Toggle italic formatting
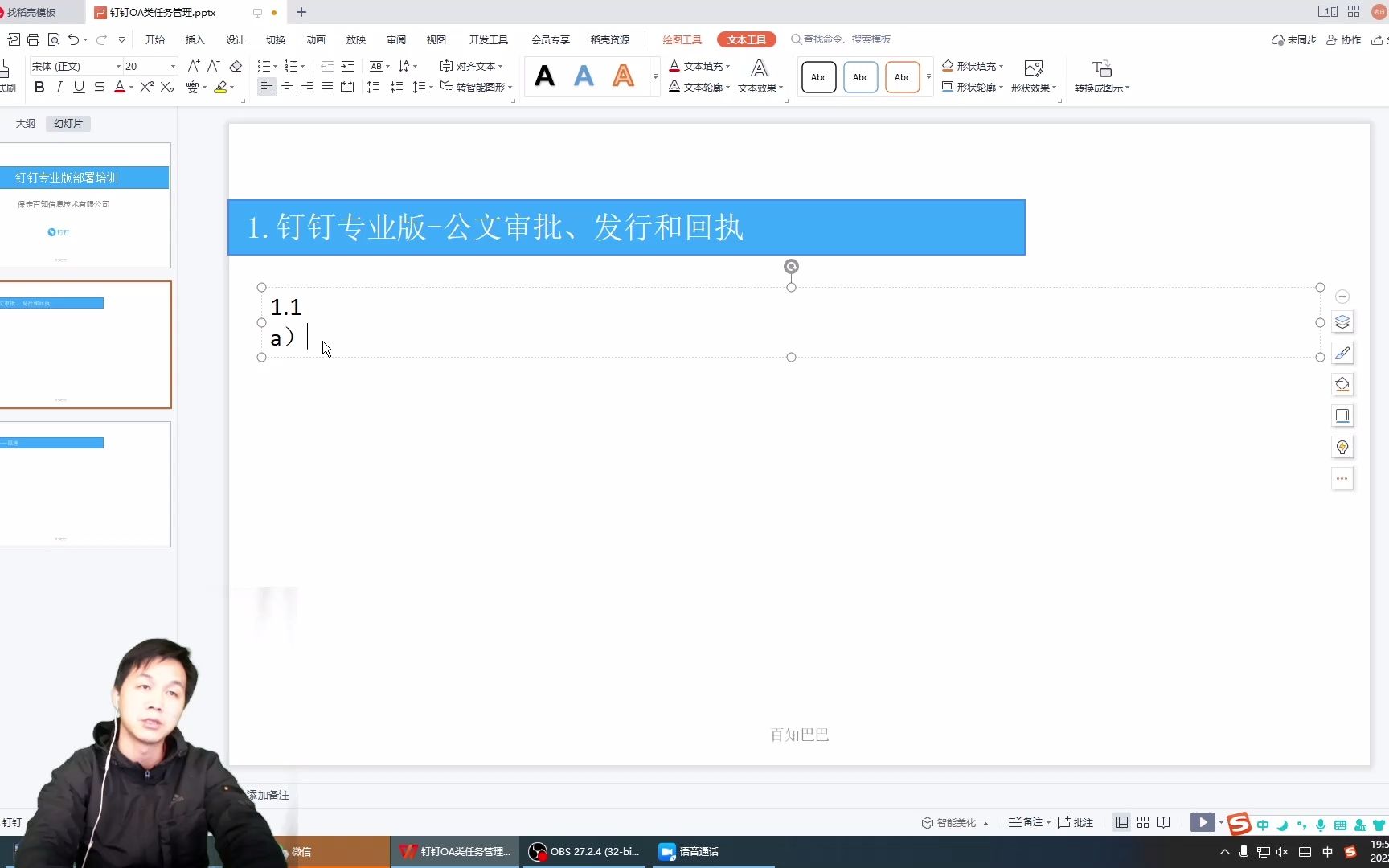Screen dimensions: 1389x868 click(x=59, y=87)
